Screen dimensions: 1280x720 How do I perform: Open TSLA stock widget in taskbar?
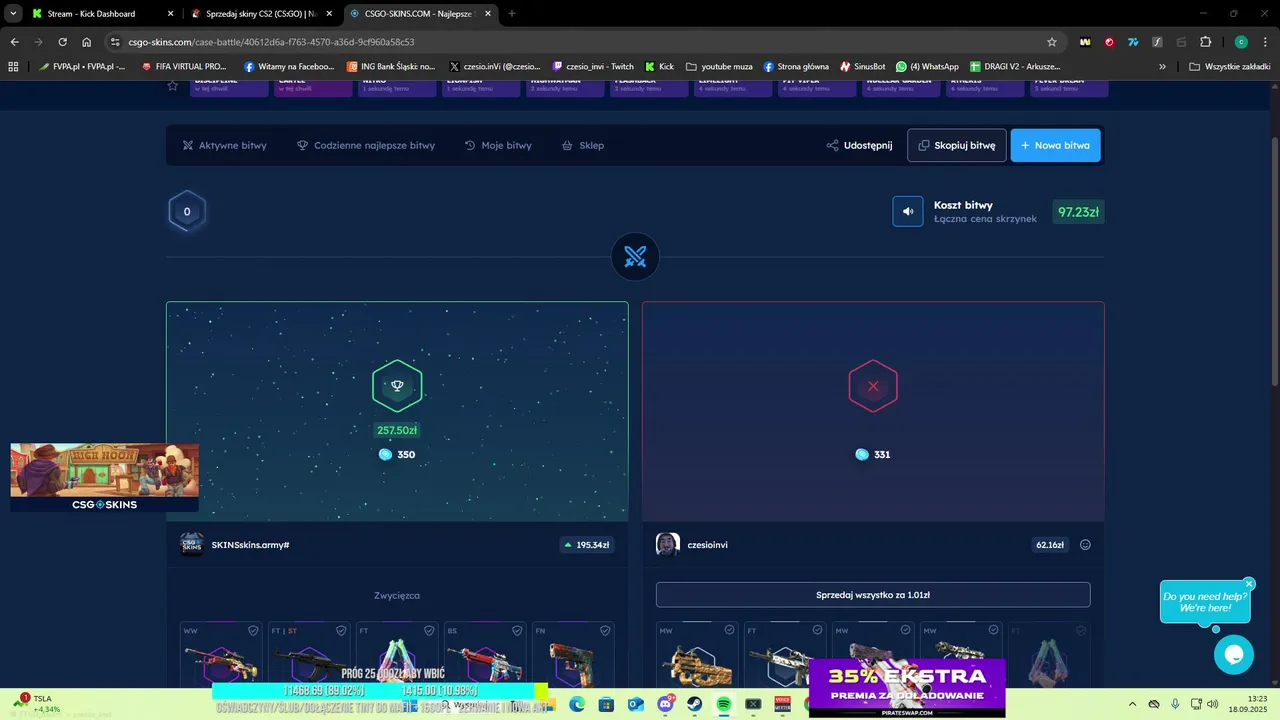point(37,704)
